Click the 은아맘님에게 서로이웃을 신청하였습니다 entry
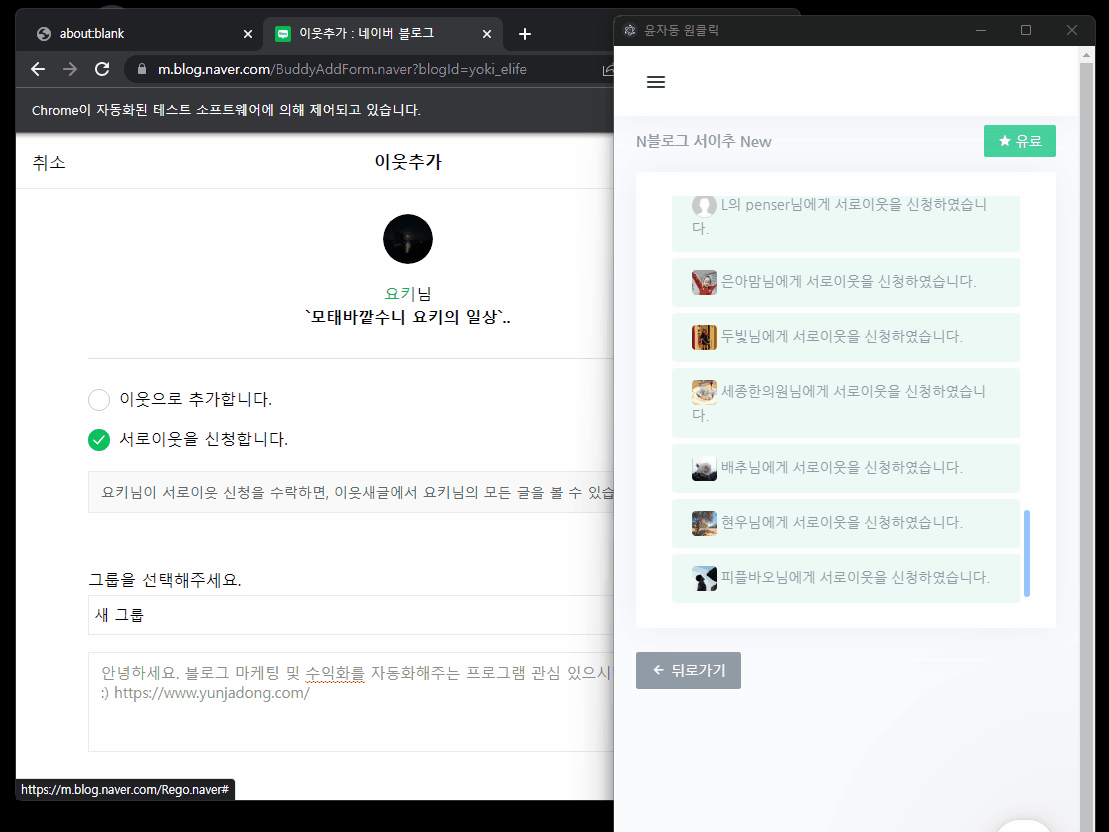 (846, 282)
